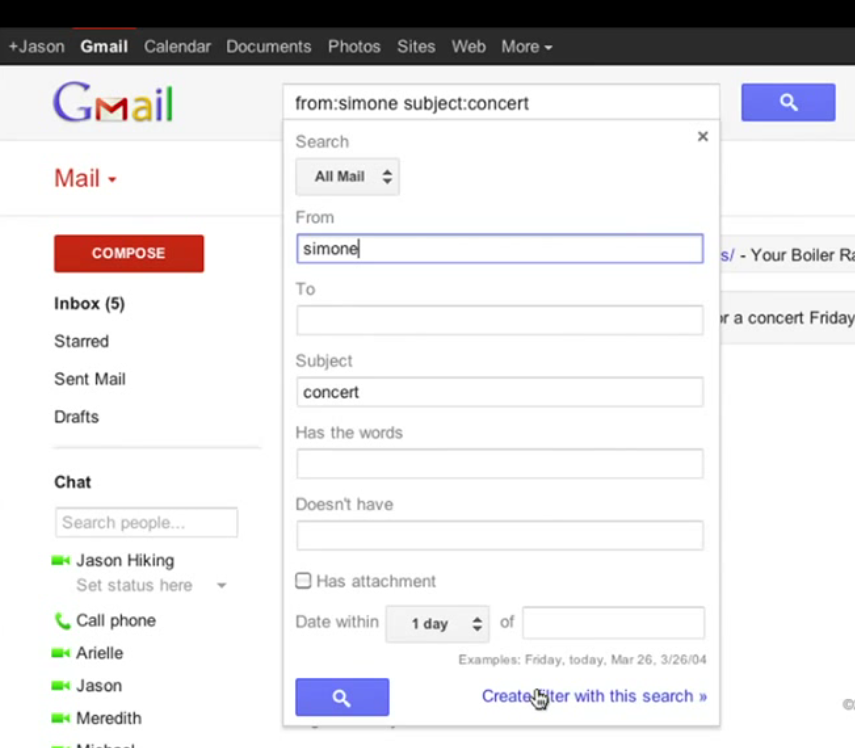Open the Starred folder
The height and width of the screenshot is (748, 855).
tap(81, 341)
